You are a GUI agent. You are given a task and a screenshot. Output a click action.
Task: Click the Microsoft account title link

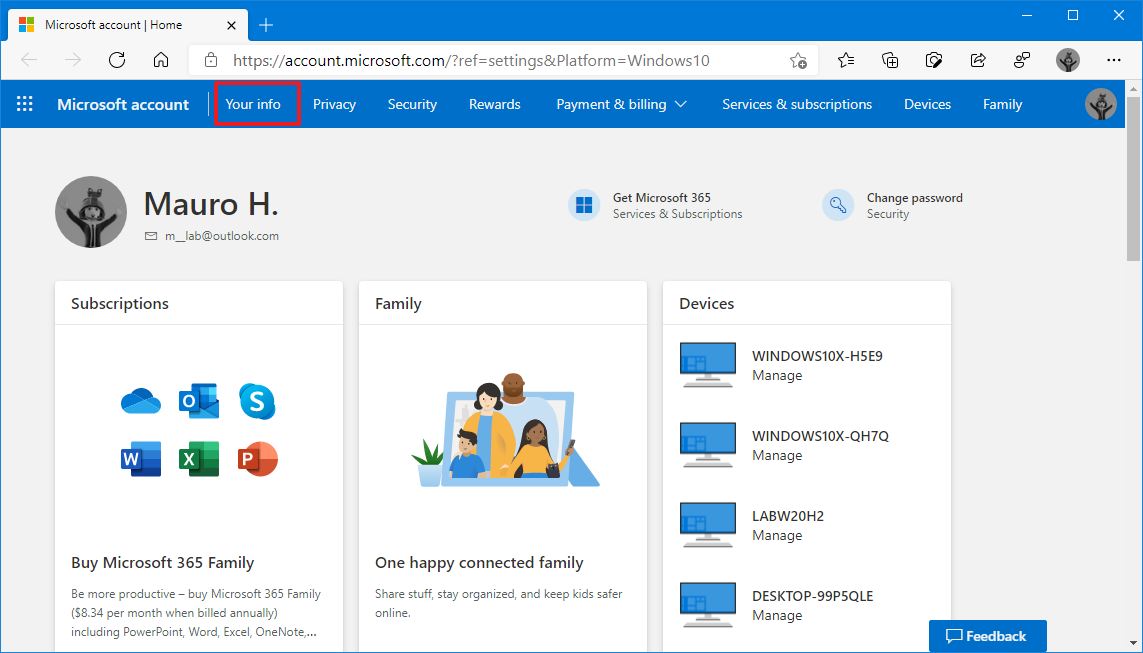(123, 104)
